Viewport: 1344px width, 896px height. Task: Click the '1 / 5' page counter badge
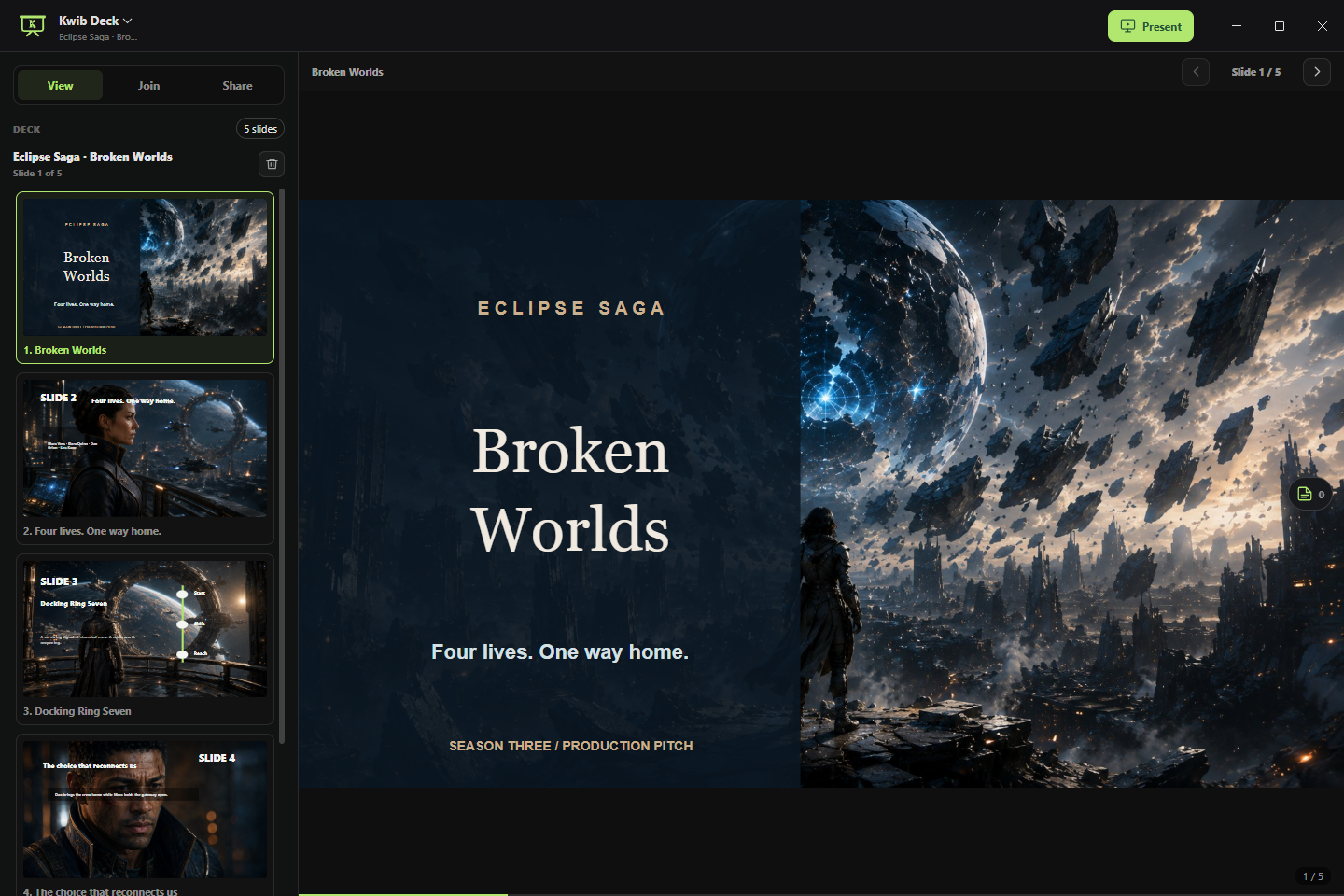[x=1313, y=876]
